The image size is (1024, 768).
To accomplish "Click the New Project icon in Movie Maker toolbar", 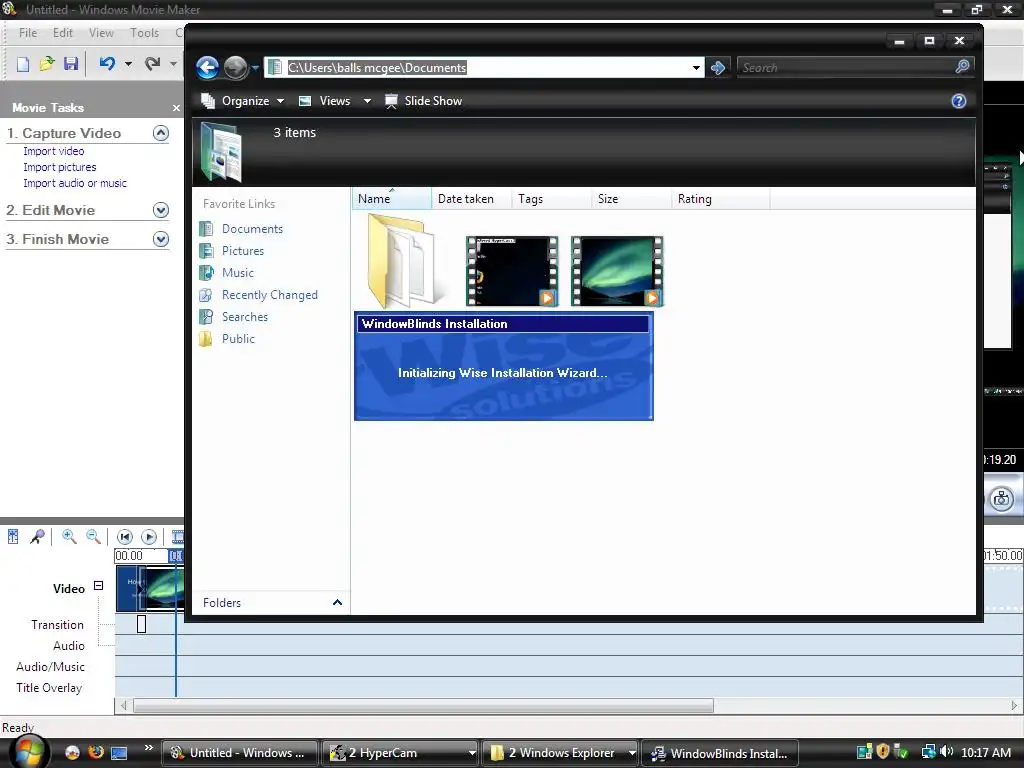I will [23, 63].
